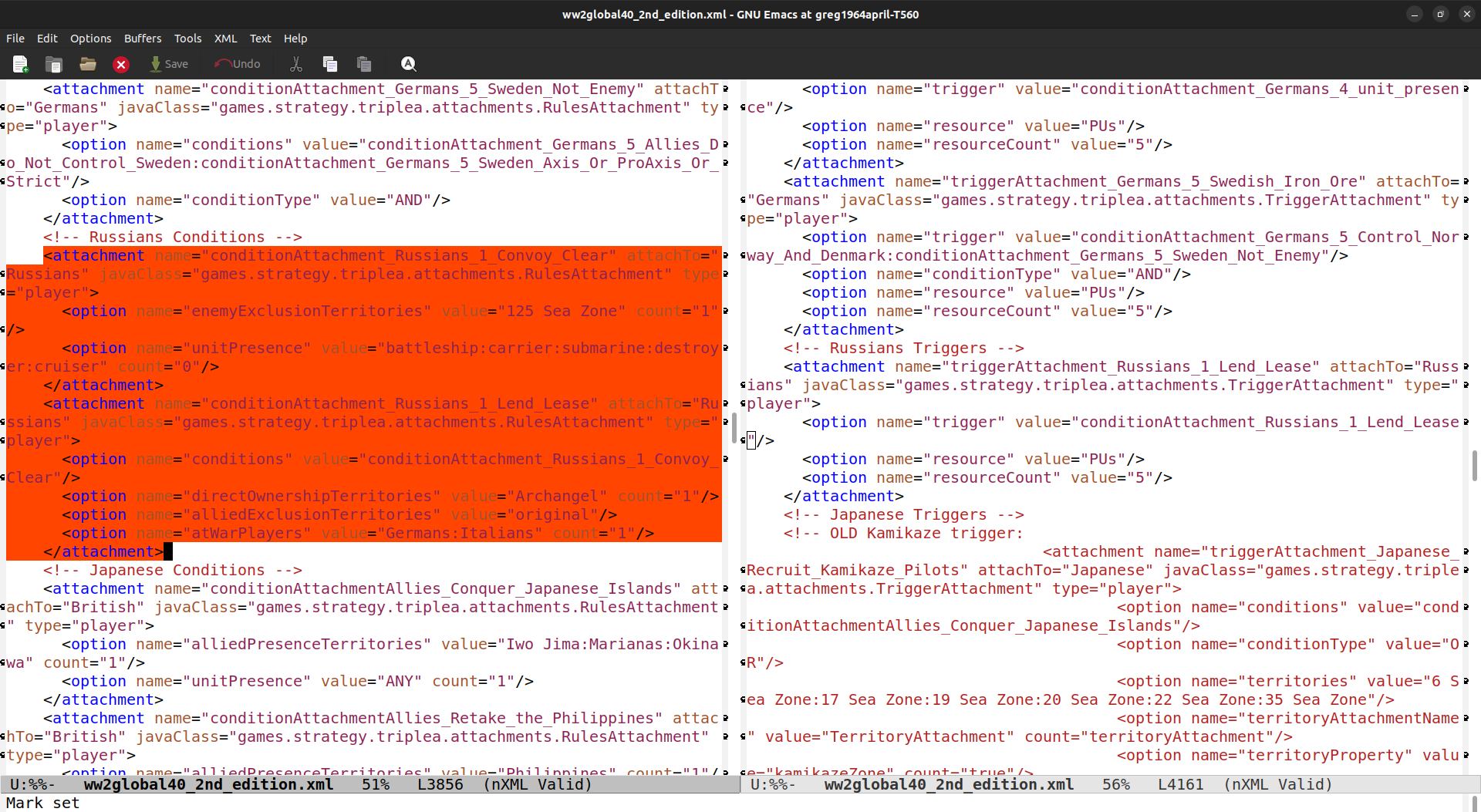Open the Text menu
The image size is (1481, 812).
click(260, 39)
